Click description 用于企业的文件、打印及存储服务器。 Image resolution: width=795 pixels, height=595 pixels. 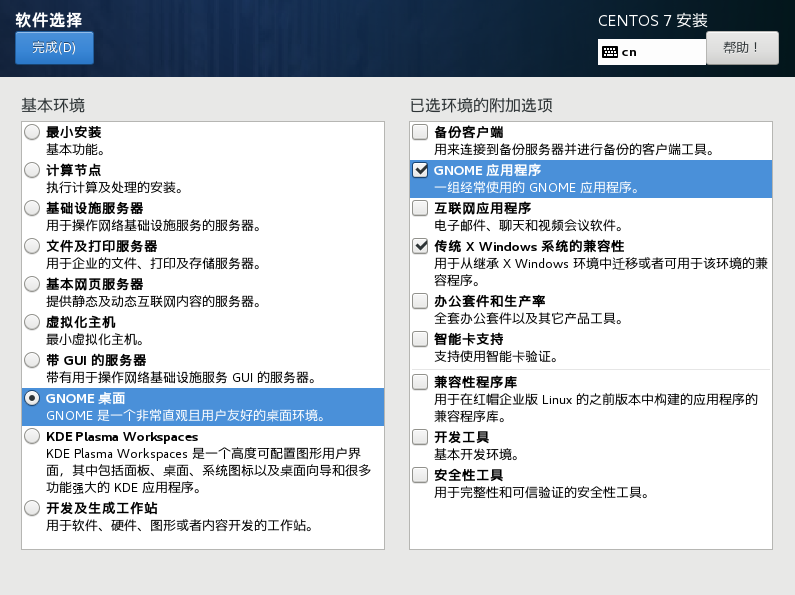pyautogui.click(x=154, y=264)
